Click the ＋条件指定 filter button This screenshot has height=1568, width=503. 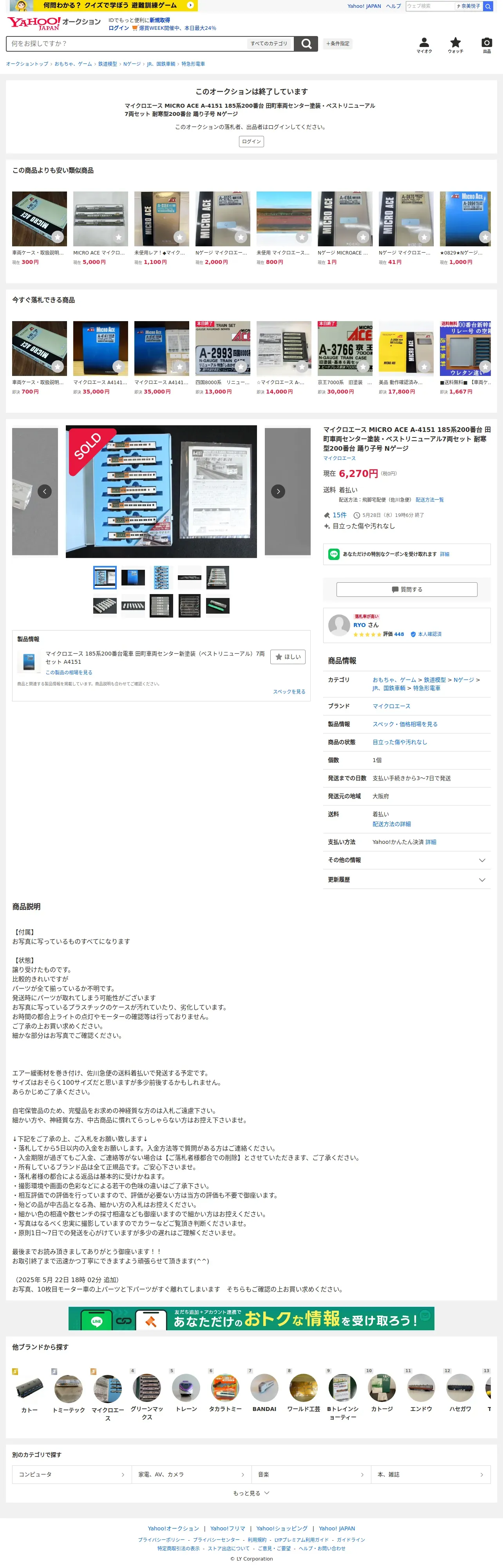coord(337,44)
